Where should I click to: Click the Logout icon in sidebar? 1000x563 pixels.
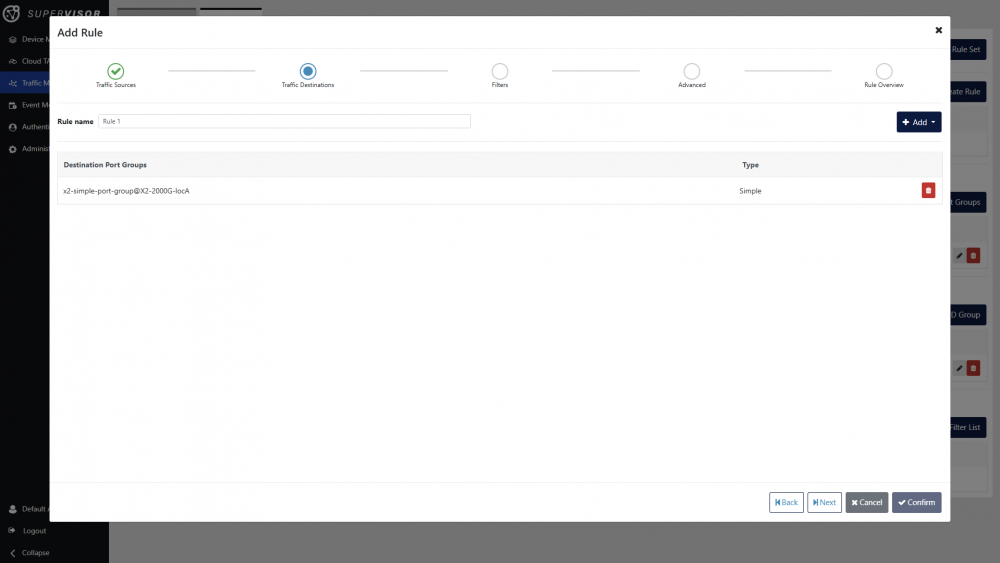click(x=13, y=531)
